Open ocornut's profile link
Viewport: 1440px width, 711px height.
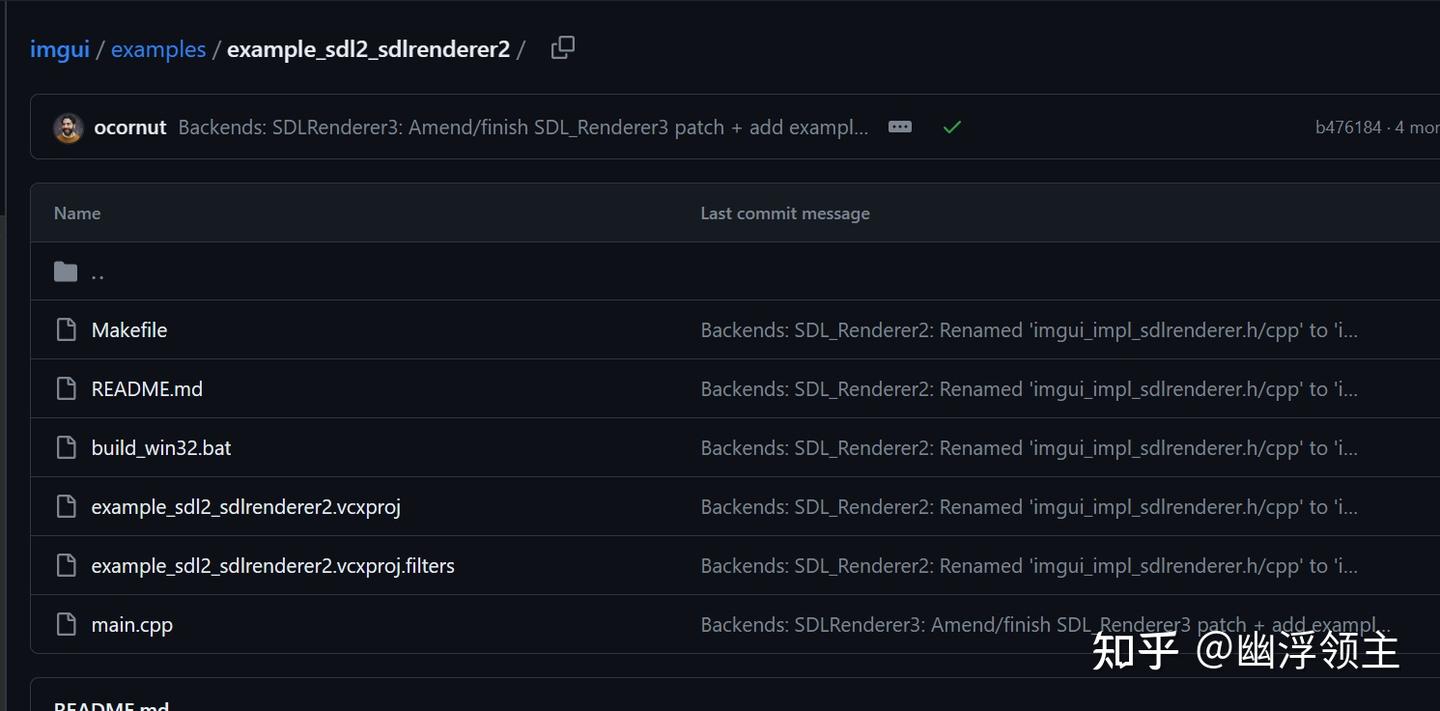point(130,127)
